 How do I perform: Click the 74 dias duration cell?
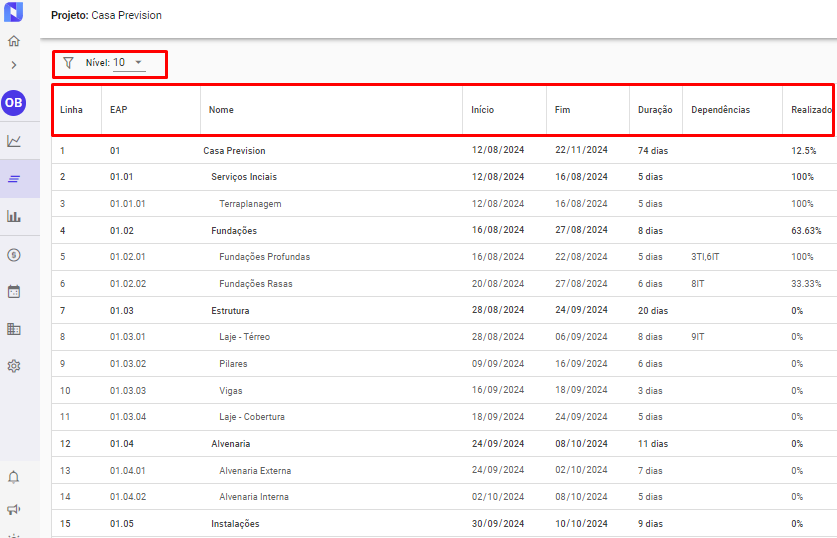pos(653,151)
